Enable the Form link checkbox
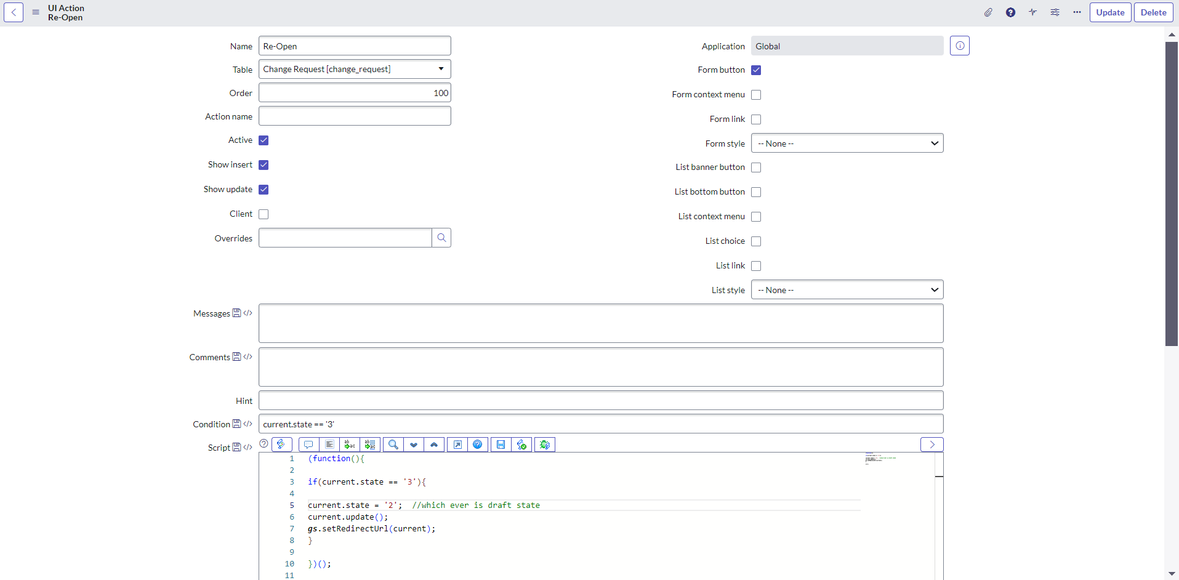The width and height of the screenshot is (1179, 580). [756, 119]
